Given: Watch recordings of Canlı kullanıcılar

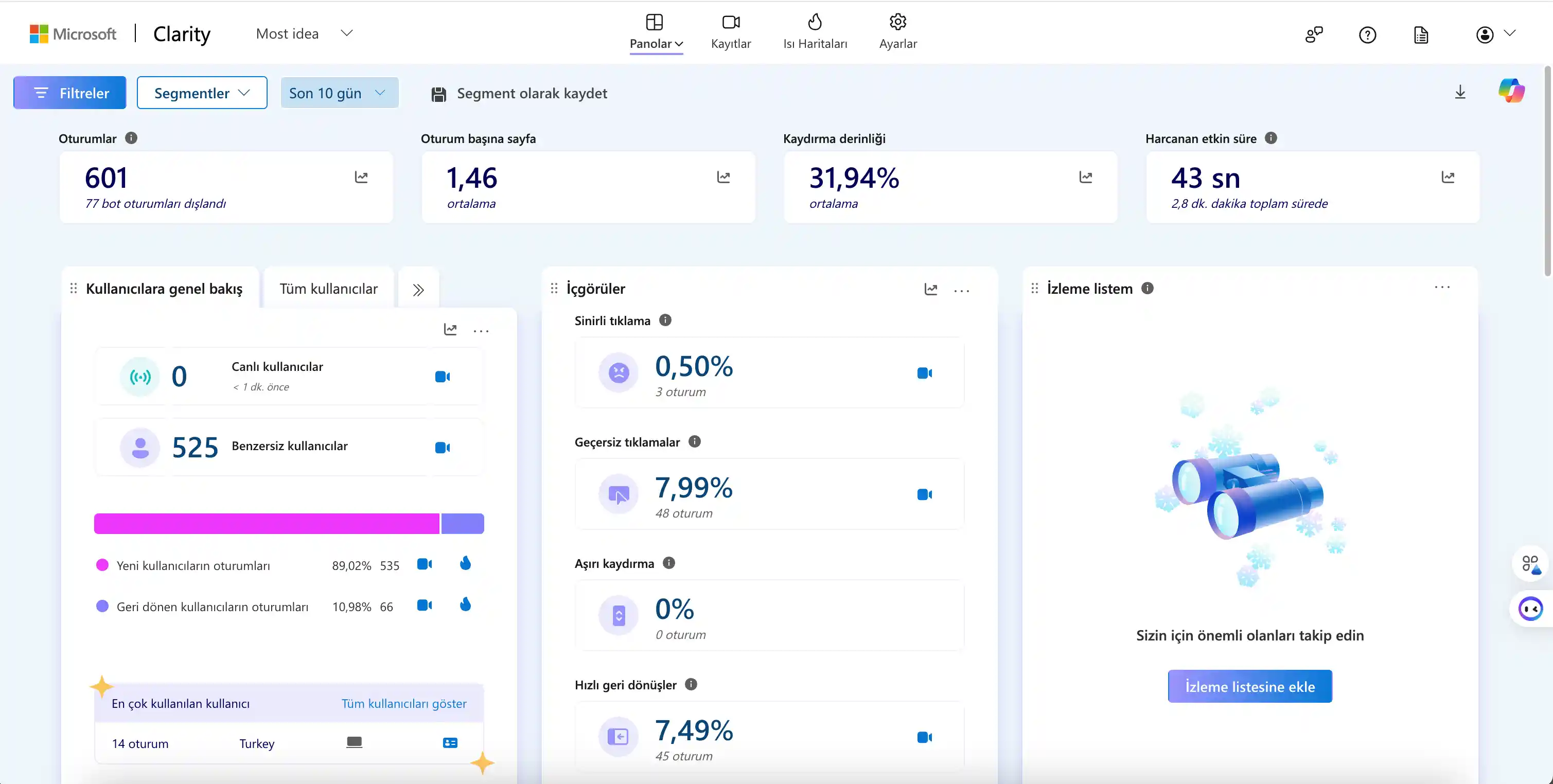Looking at the screenshot, I should (x=443, y=377).
